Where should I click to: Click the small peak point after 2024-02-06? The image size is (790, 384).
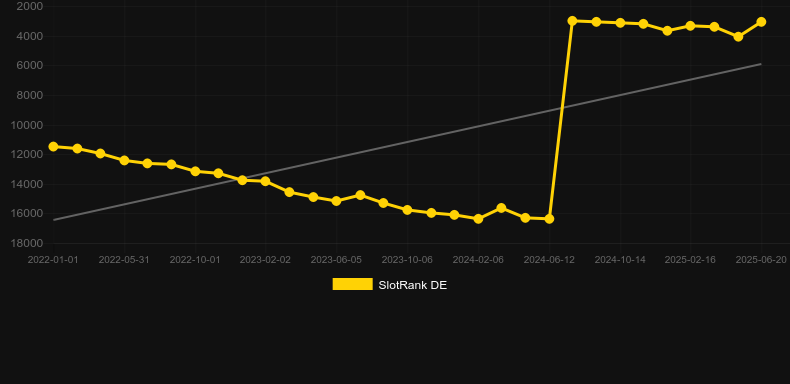501,208
